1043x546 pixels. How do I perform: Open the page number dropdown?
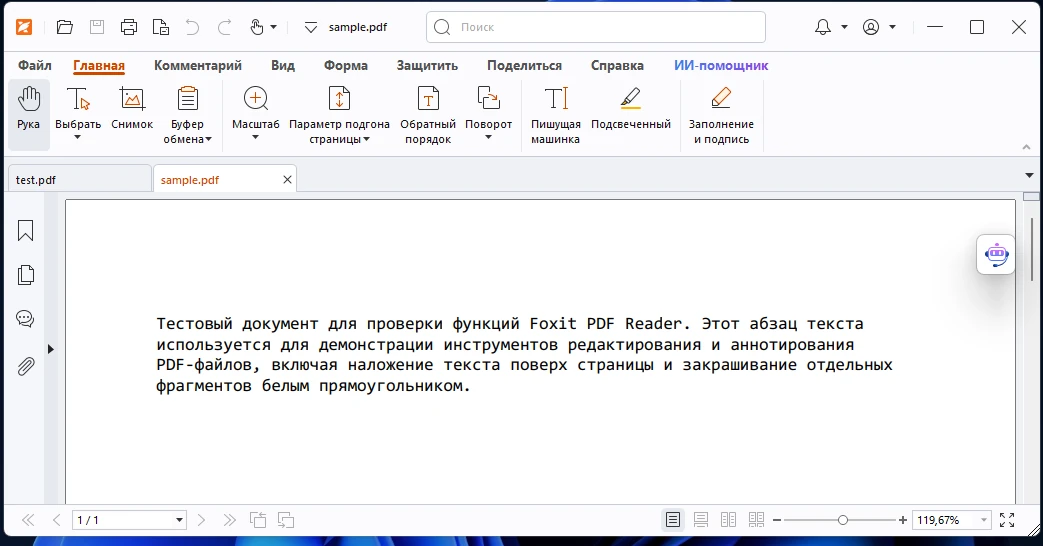click(x=180, y=520)
